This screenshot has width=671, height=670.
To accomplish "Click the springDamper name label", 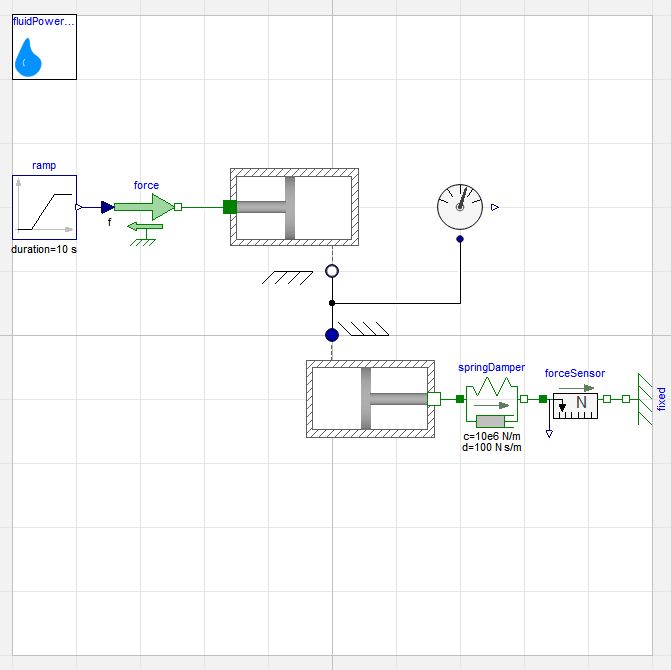I will point(492,368).
